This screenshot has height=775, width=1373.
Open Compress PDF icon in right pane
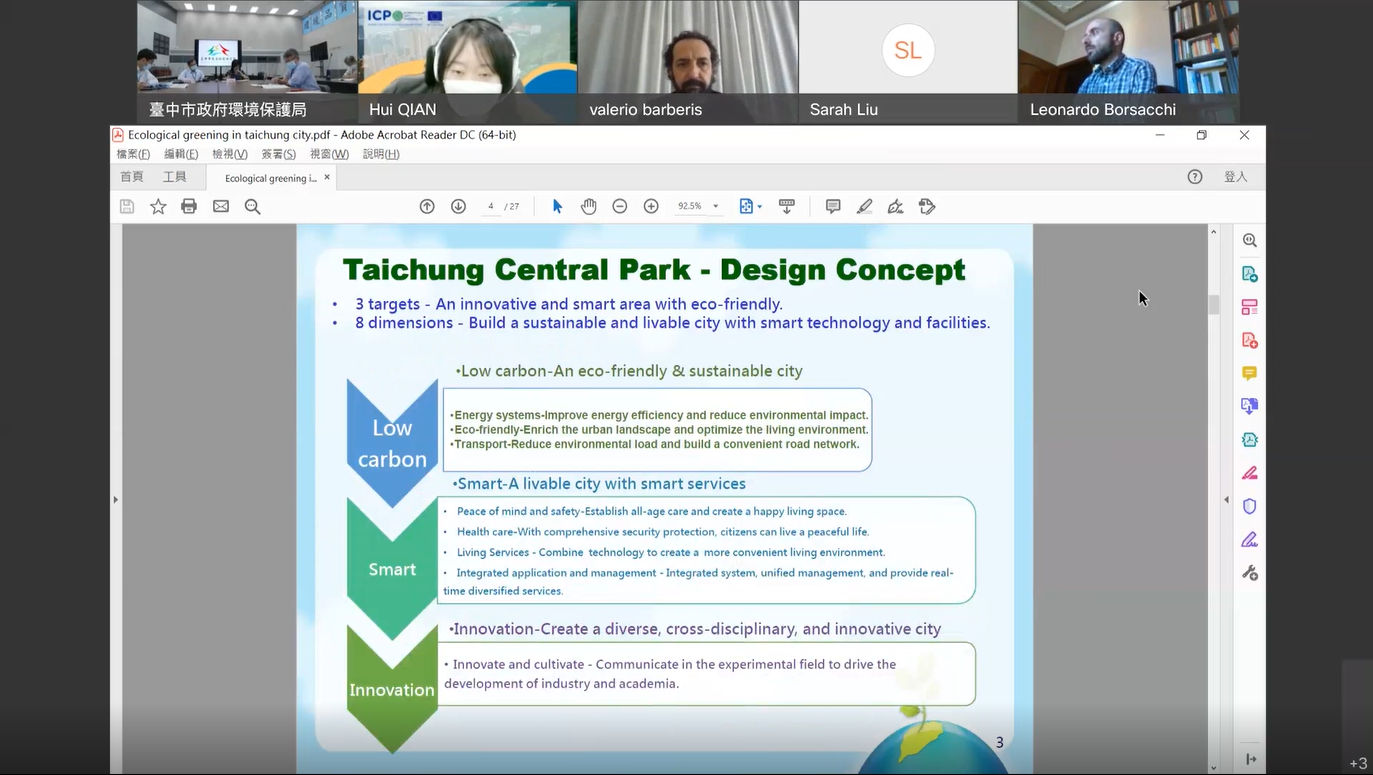[x=1250, y=439]
